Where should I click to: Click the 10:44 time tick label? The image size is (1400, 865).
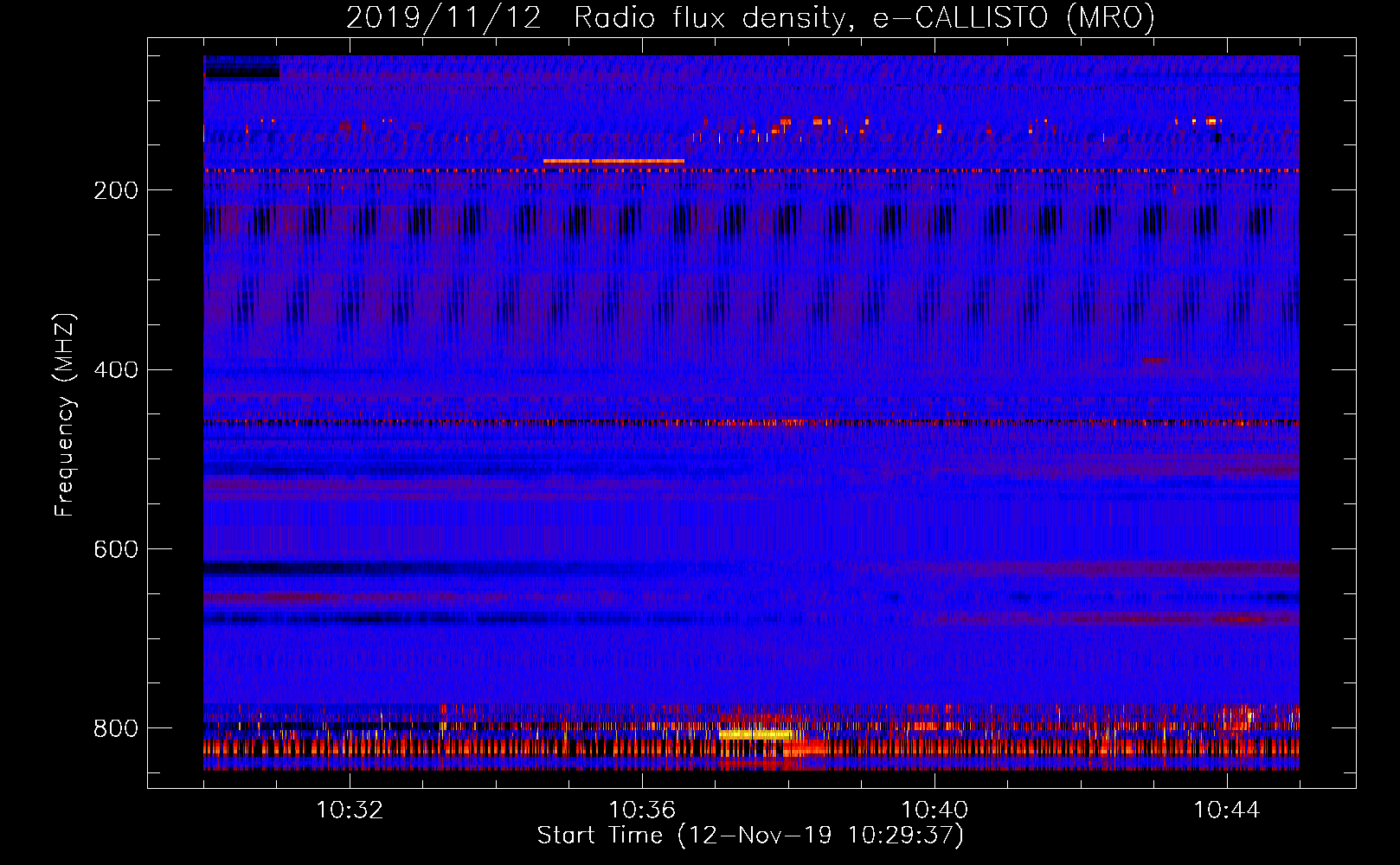pos(1227,810)
